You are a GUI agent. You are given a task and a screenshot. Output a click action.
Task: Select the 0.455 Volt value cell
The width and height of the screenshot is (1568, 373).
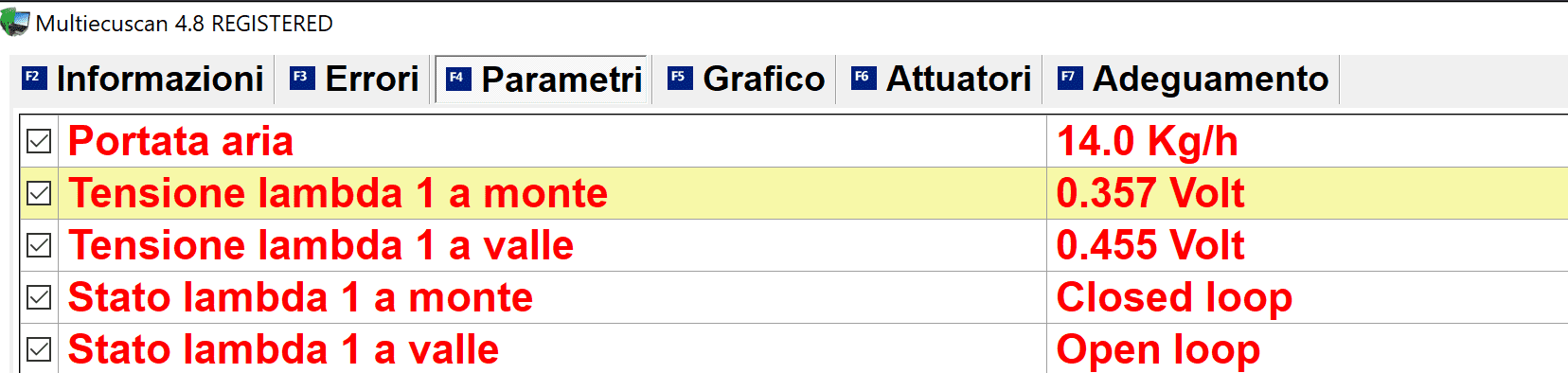pyautogui.click(x=1307, y=245)
